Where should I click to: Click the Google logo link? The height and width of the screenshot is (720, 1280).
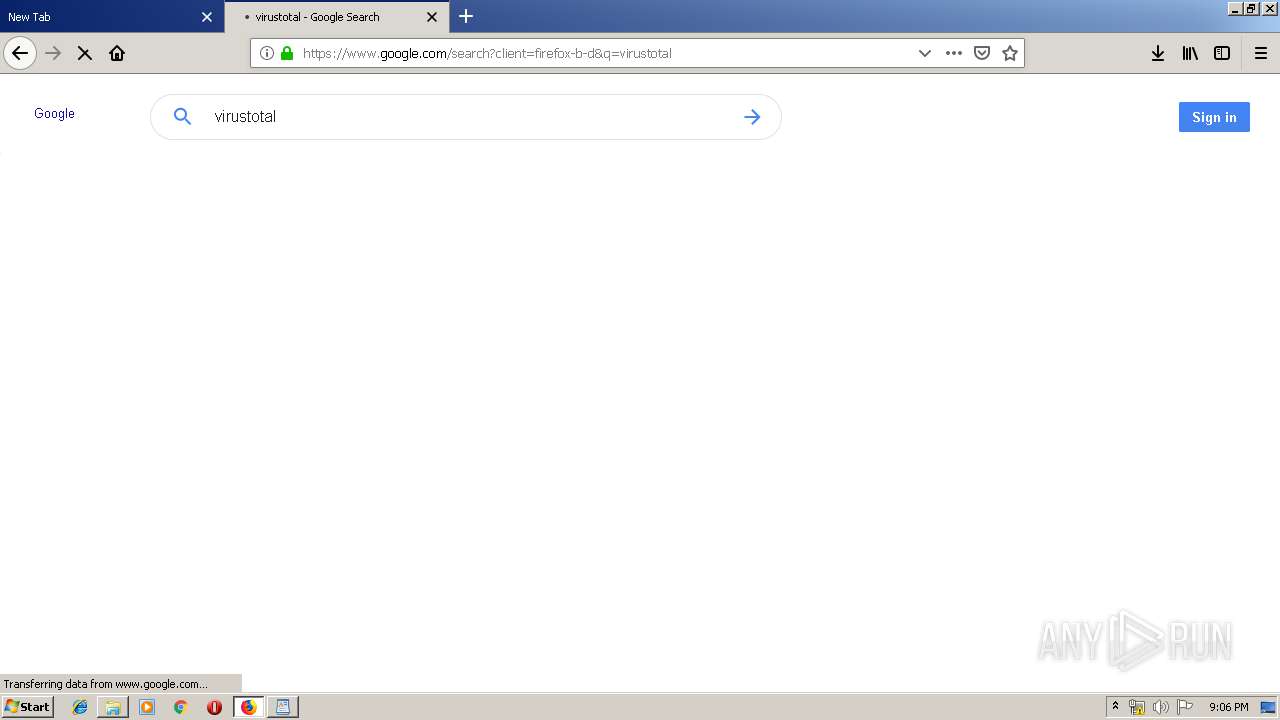pyautogui.click(x=54, y=114)
